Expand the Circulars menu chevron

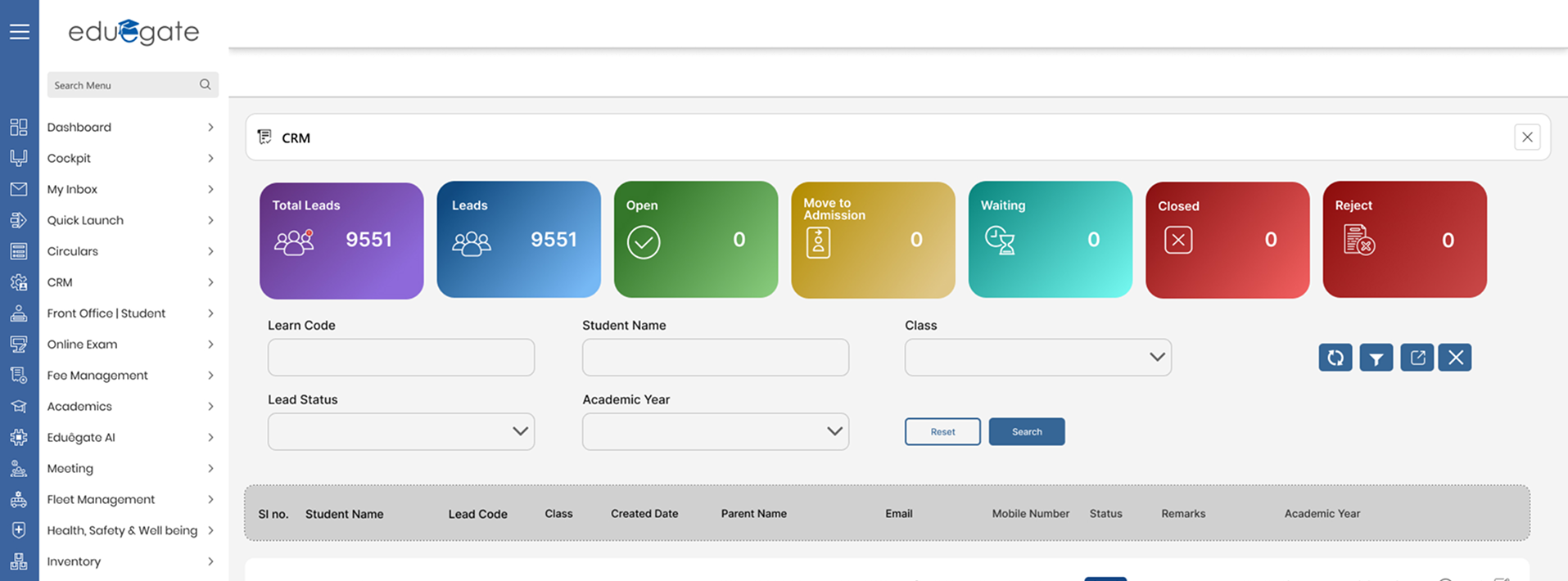pyautogui.click(x=210, y=251)
